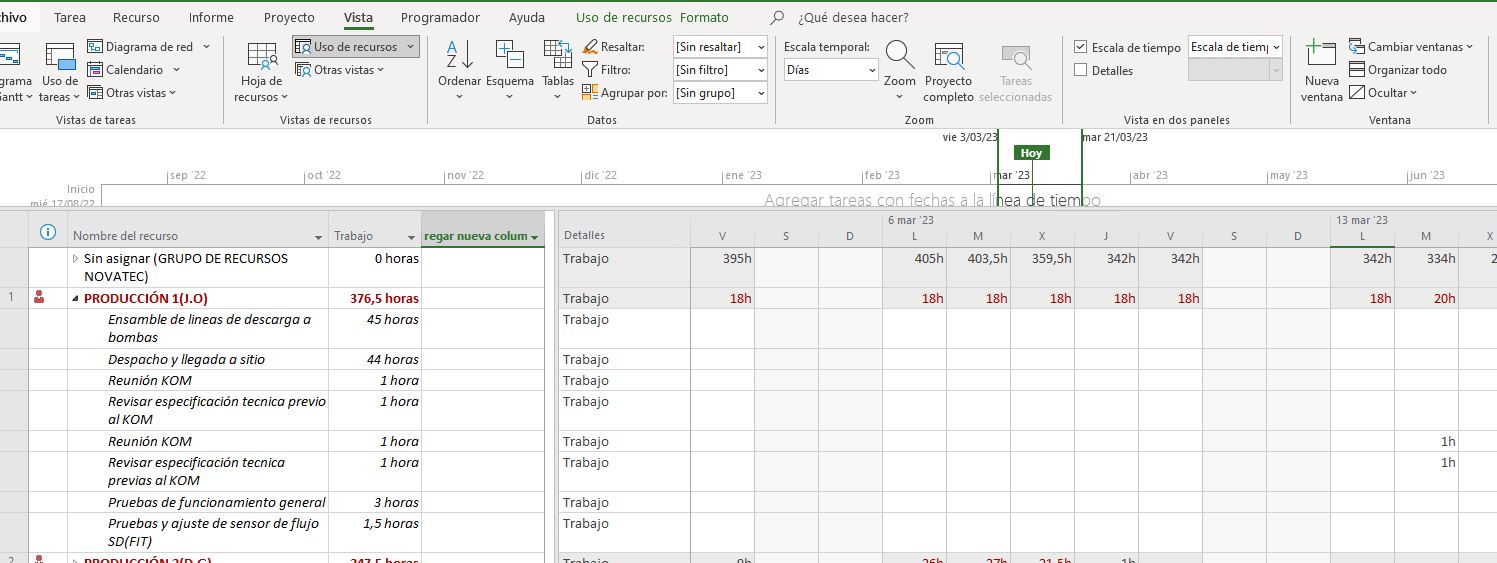Screen dimensions: 1497x563
Task: Click the 6 mar '23 week header
Action: point(910,220)
